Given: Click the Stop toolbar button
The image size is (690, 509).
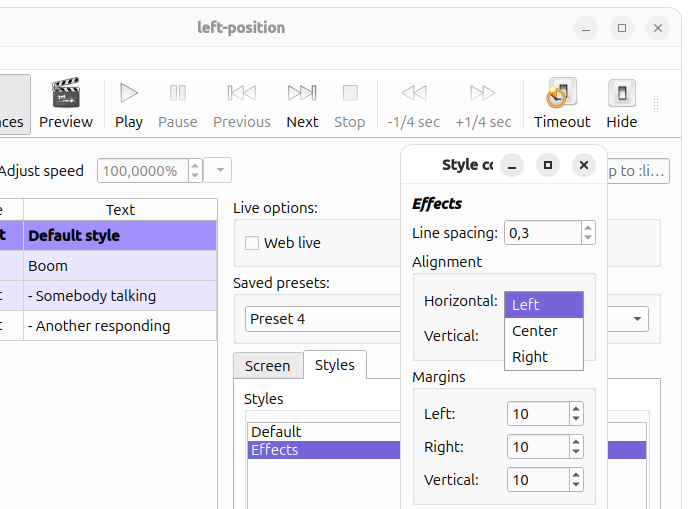Looking at the screenshot, I should (350, 104).
